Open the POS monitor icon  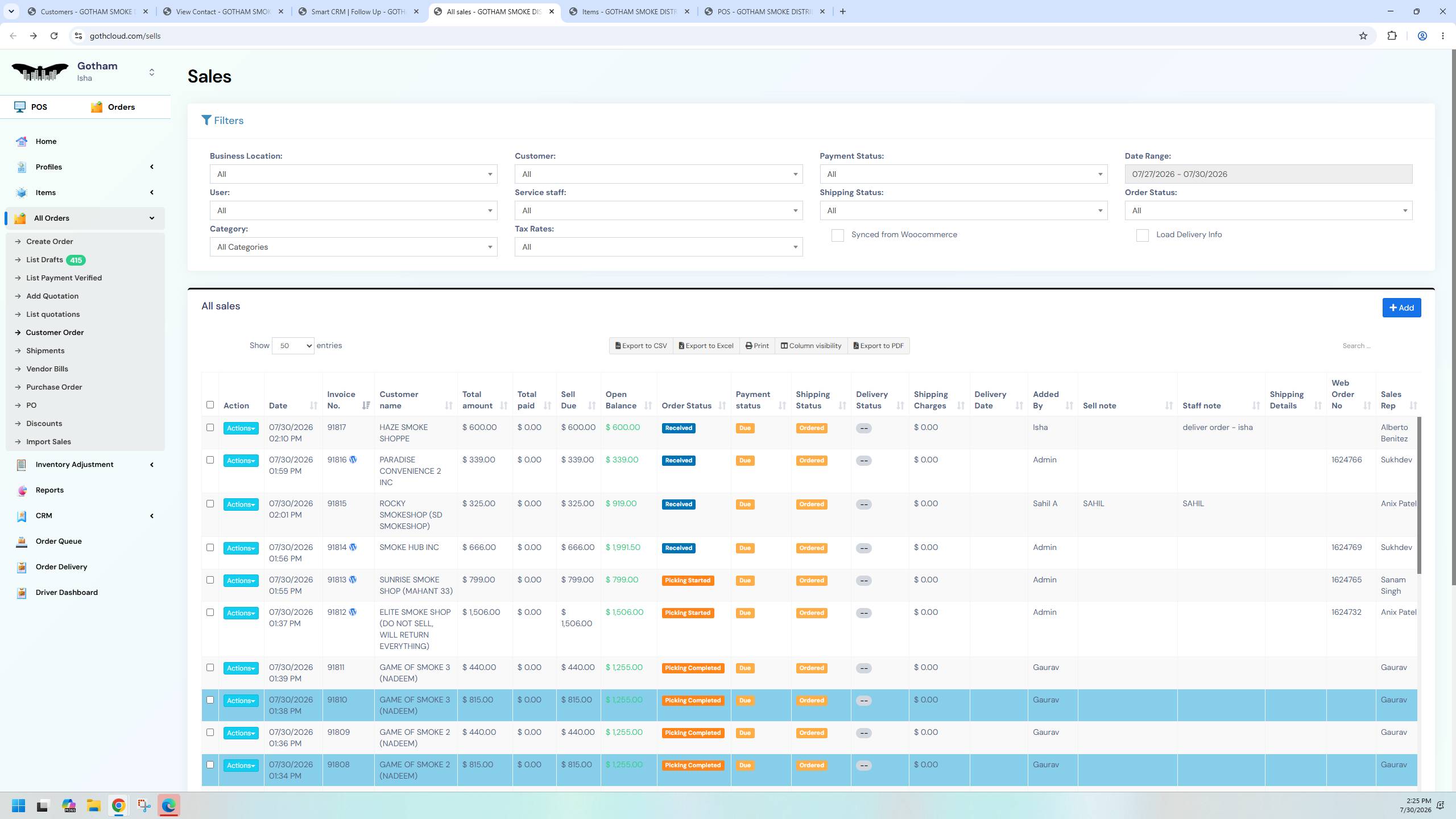click(x=20, y=107)
